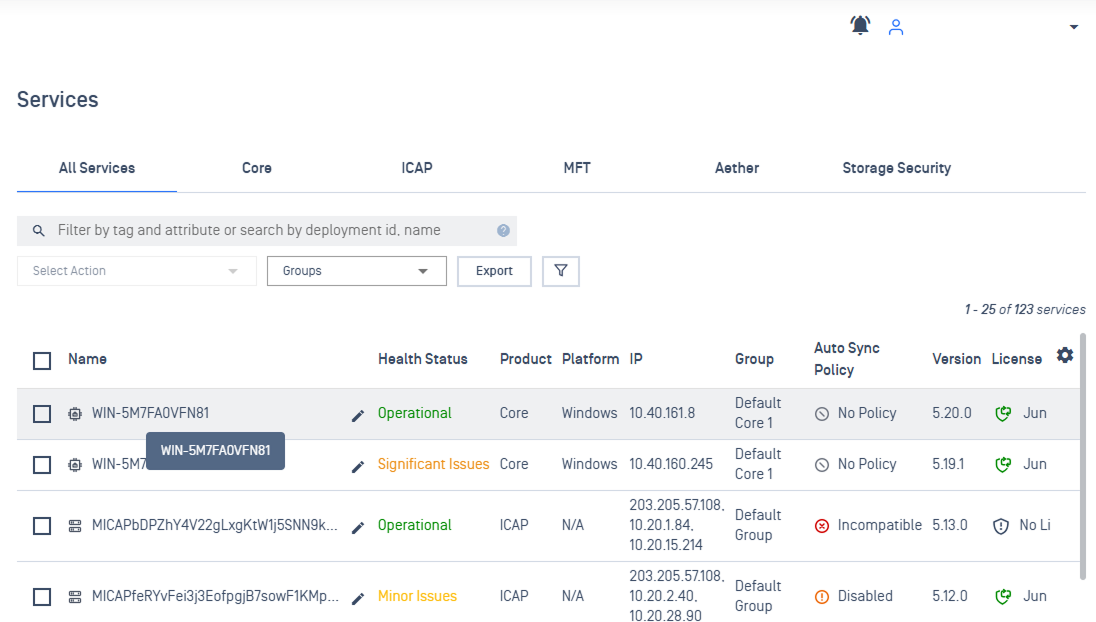Screen dimensions: 1096x622
Task: Open the table column settings gear
Action: [1065, 355]
